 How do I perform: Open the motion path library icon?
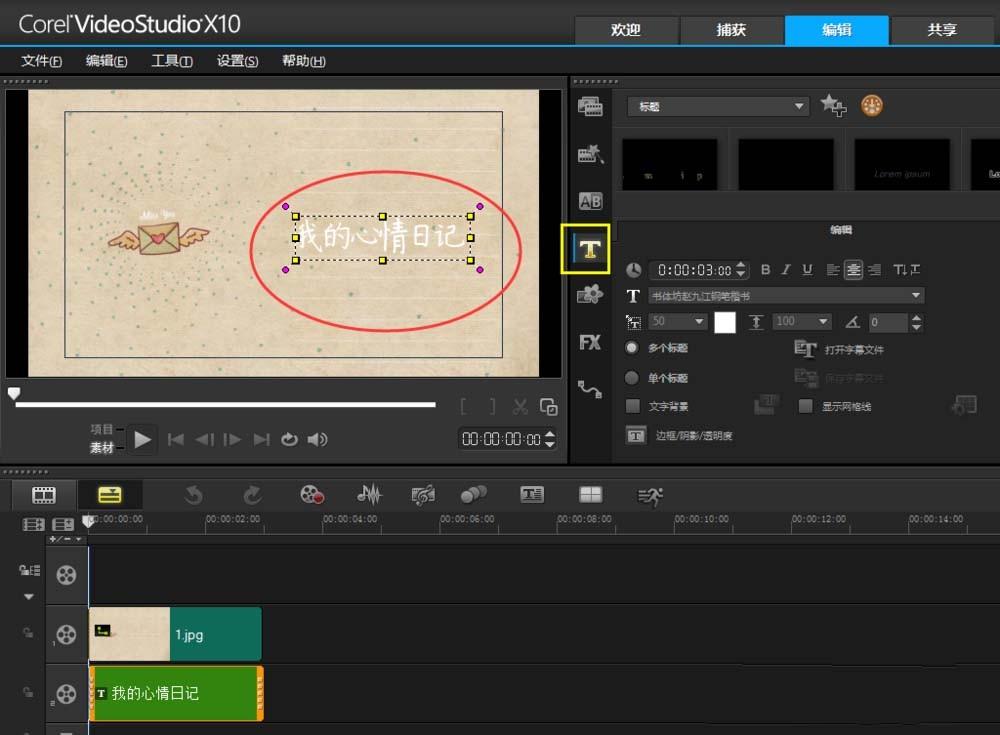pyautogui.click(x=590, y=386)
